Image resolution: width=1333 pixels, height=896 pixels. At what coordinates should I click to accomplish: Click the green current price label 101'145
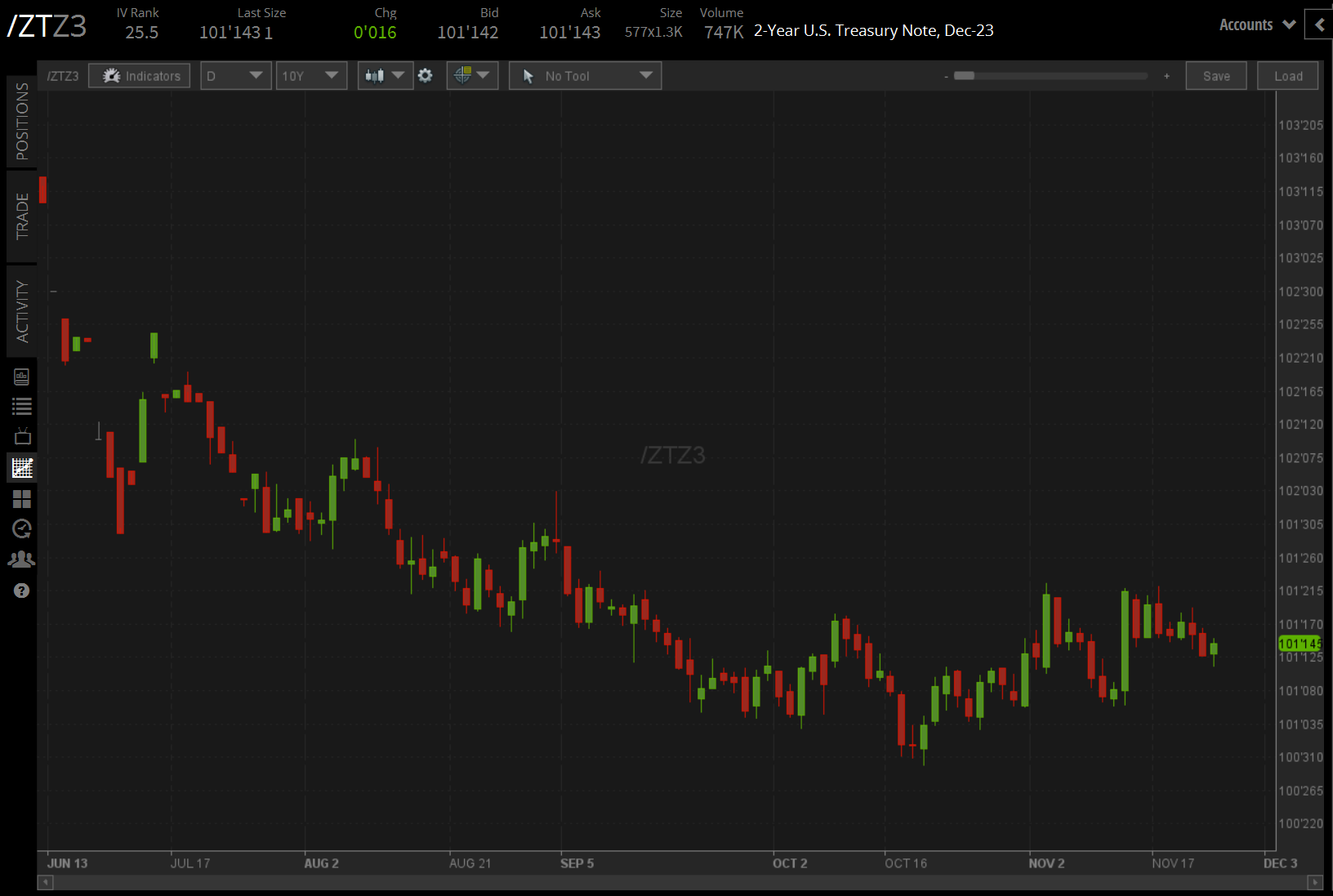pyautogui.click(x=1300, y=644)
